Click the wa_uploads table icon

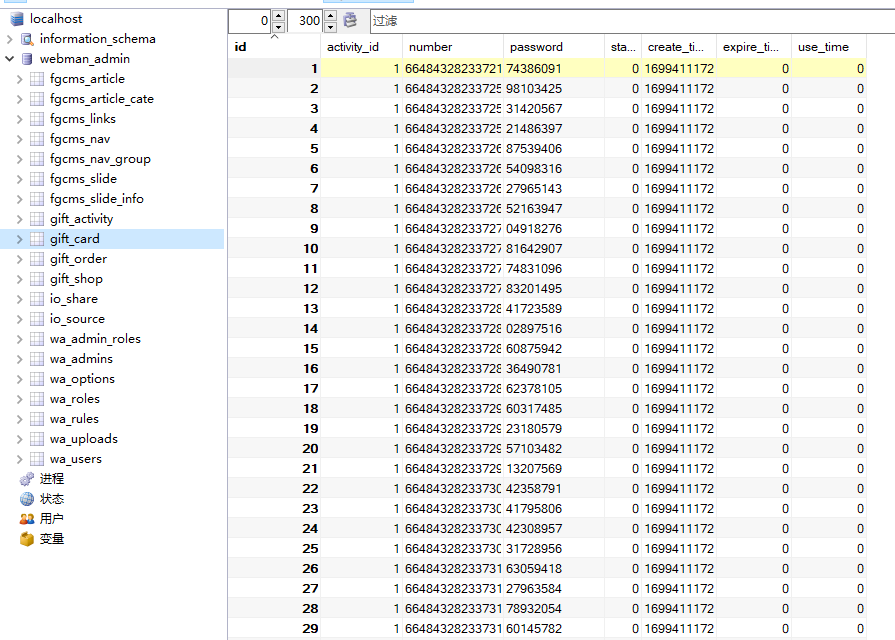point(37,438)
